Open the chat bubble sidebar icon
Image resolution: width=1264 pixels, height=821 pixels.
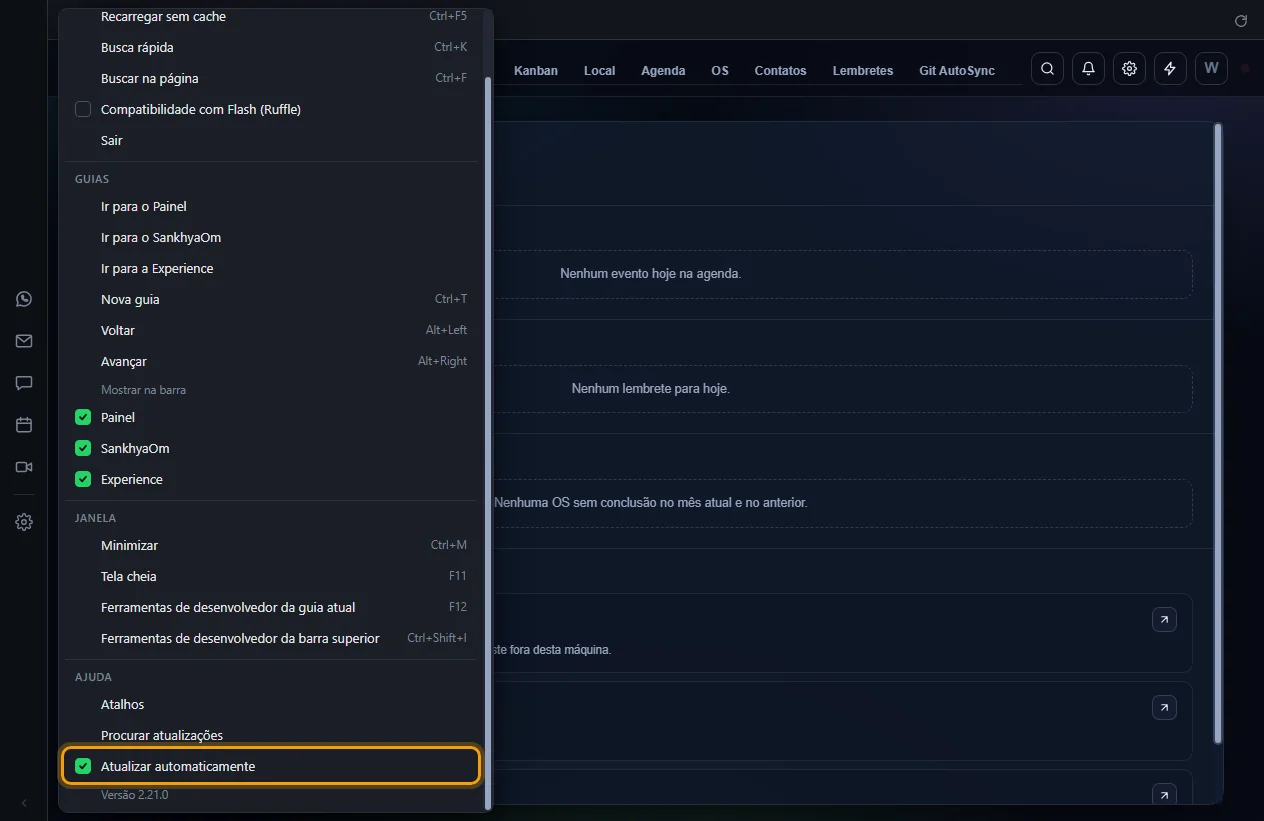[24, 383]
